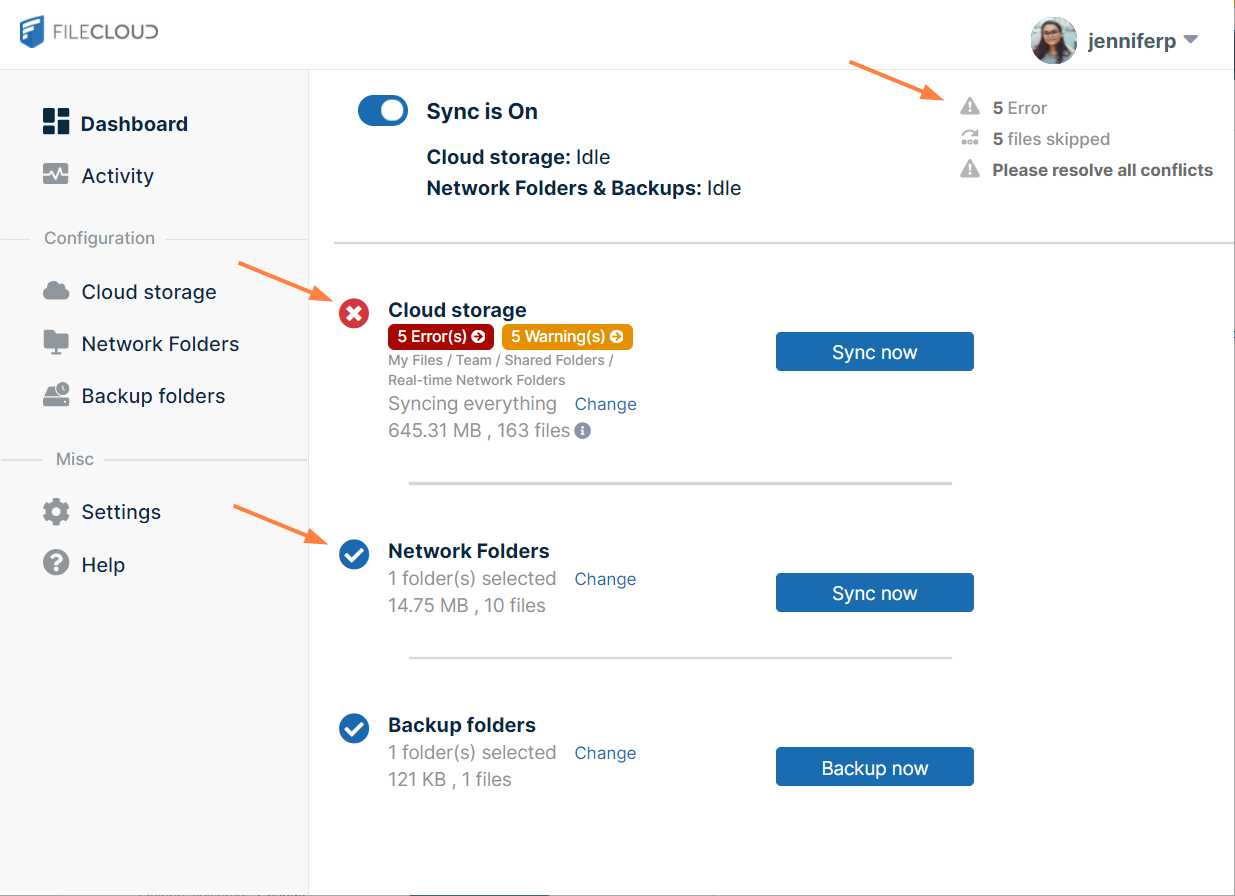Expand the 5 Warning(s) orange badge

567,337
